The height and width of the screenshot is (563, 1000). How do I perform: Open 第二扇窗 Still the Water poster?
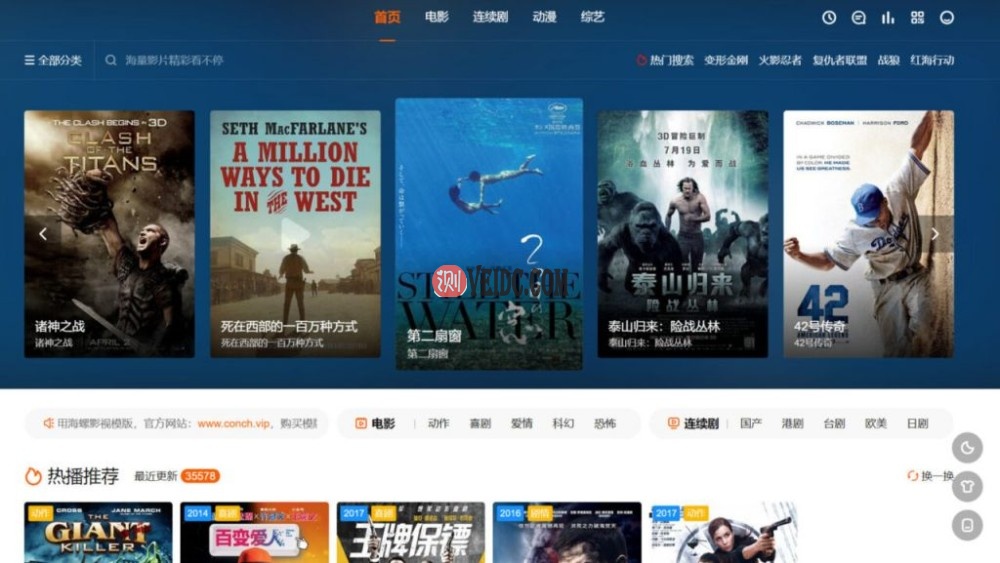[489, 233]
